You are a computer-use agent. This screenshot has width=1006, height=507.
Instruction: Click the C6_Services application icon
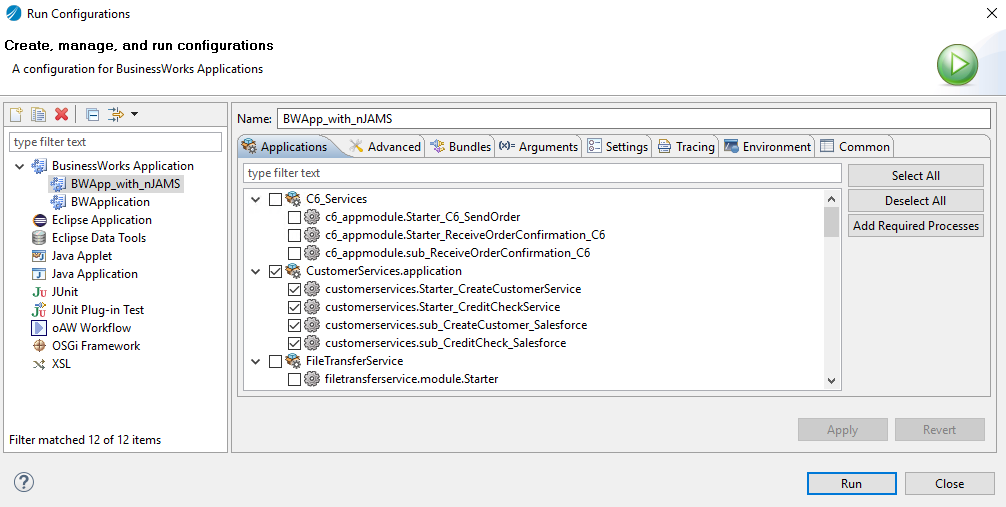(x=294, y=199)
